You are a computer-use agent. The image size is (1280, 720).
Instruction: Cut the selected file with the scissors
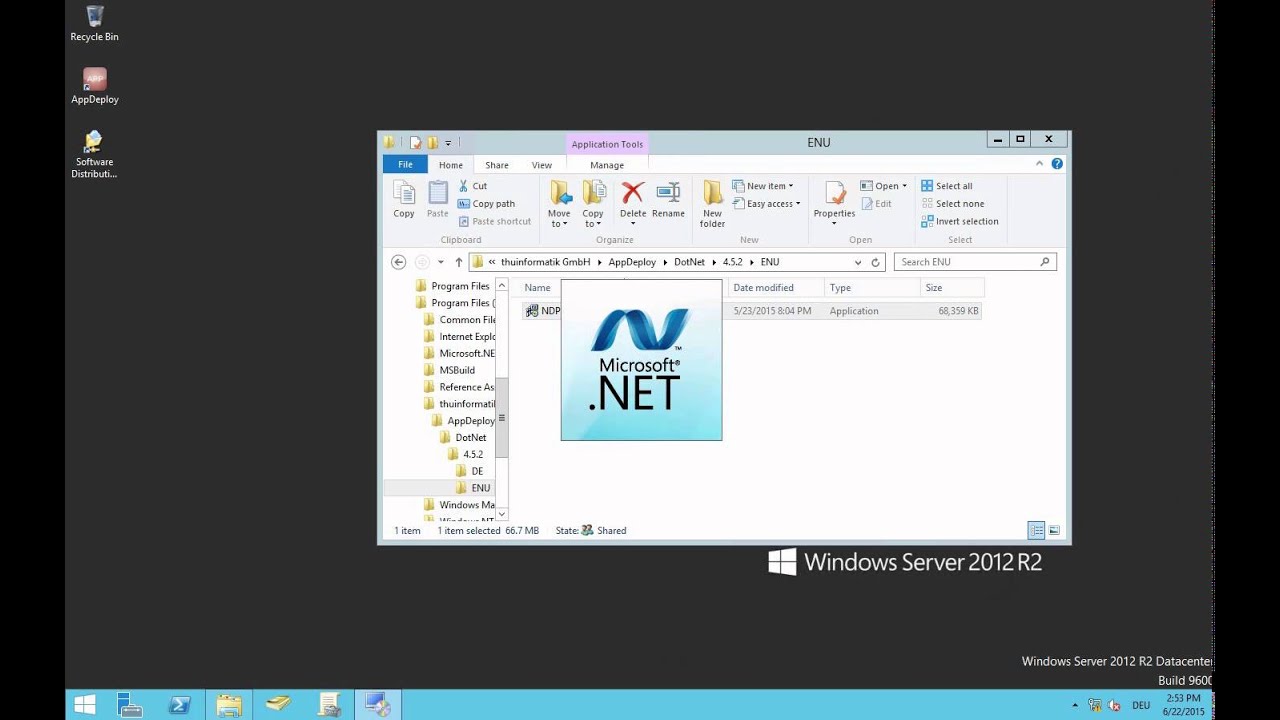pos(472,186)
